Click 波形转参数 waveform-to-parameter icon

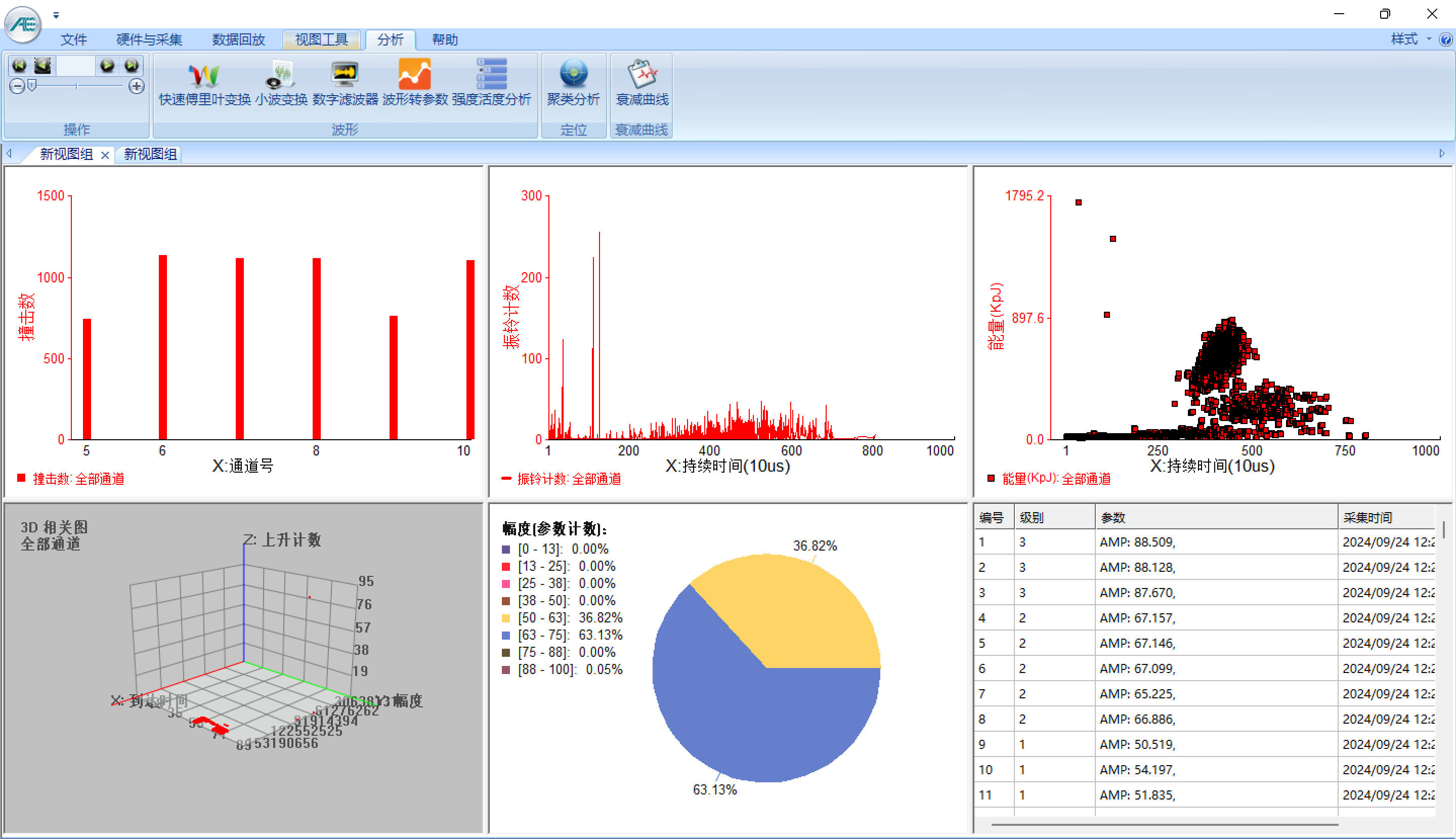tap(415, 82)
